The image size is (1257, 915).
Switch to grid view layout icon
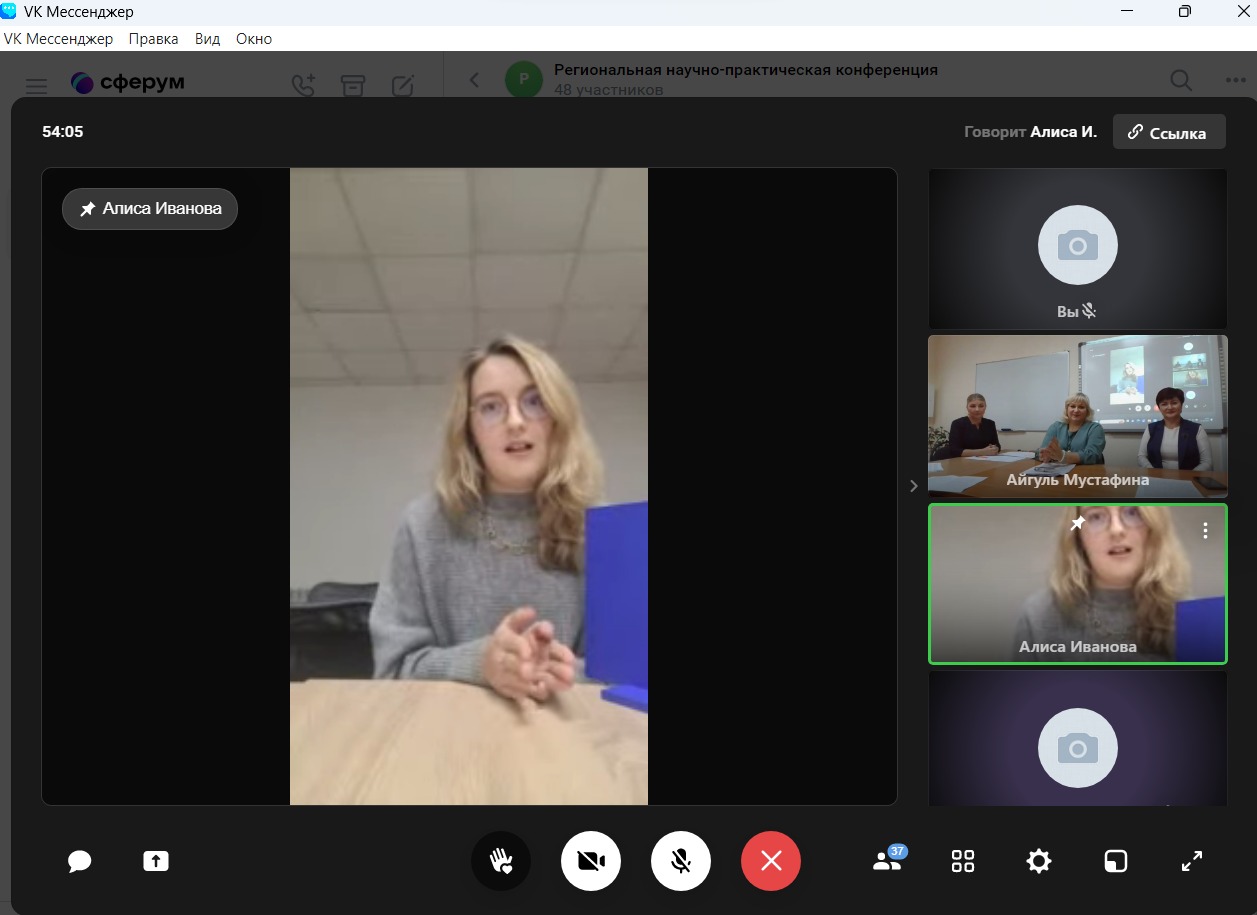[963, 861]
